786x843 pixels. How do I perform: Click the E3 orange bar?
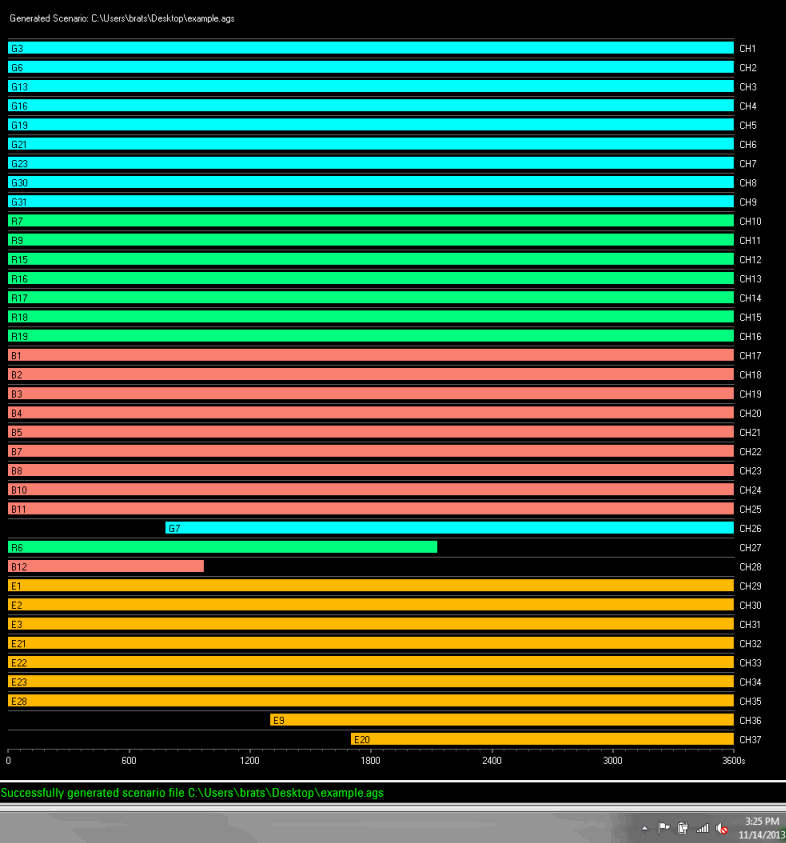click(371, 624)
